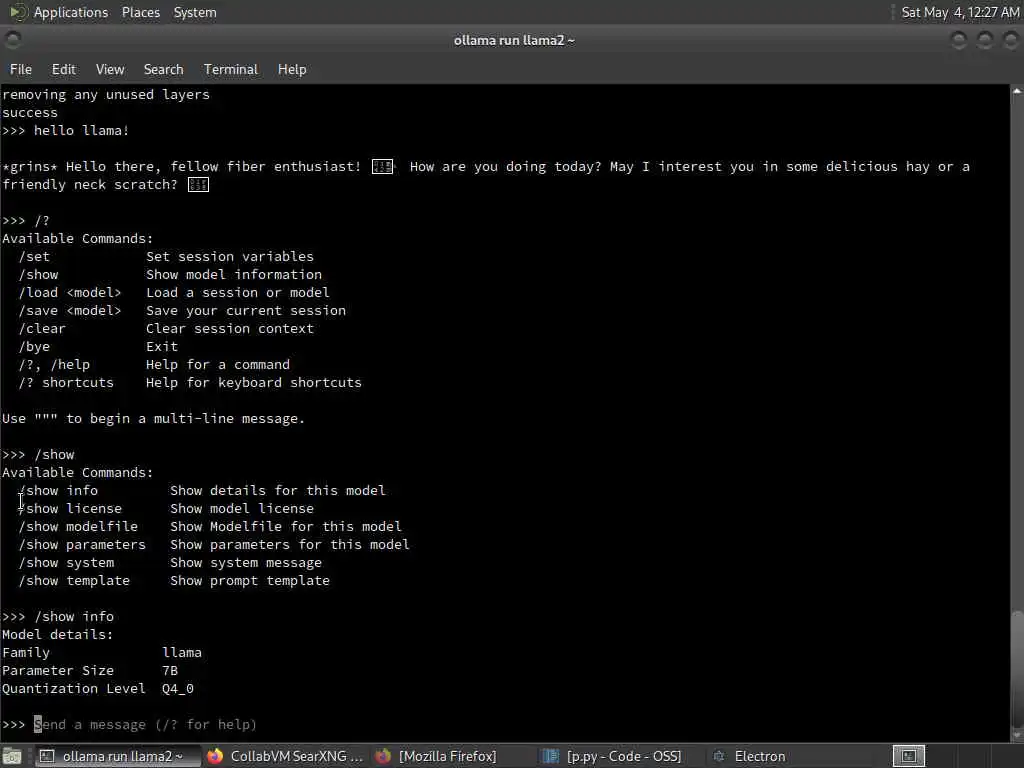Click the Code OSS icon in taskbar
This screenshot has height=768, width=1024.
click(x=551, y=756)
